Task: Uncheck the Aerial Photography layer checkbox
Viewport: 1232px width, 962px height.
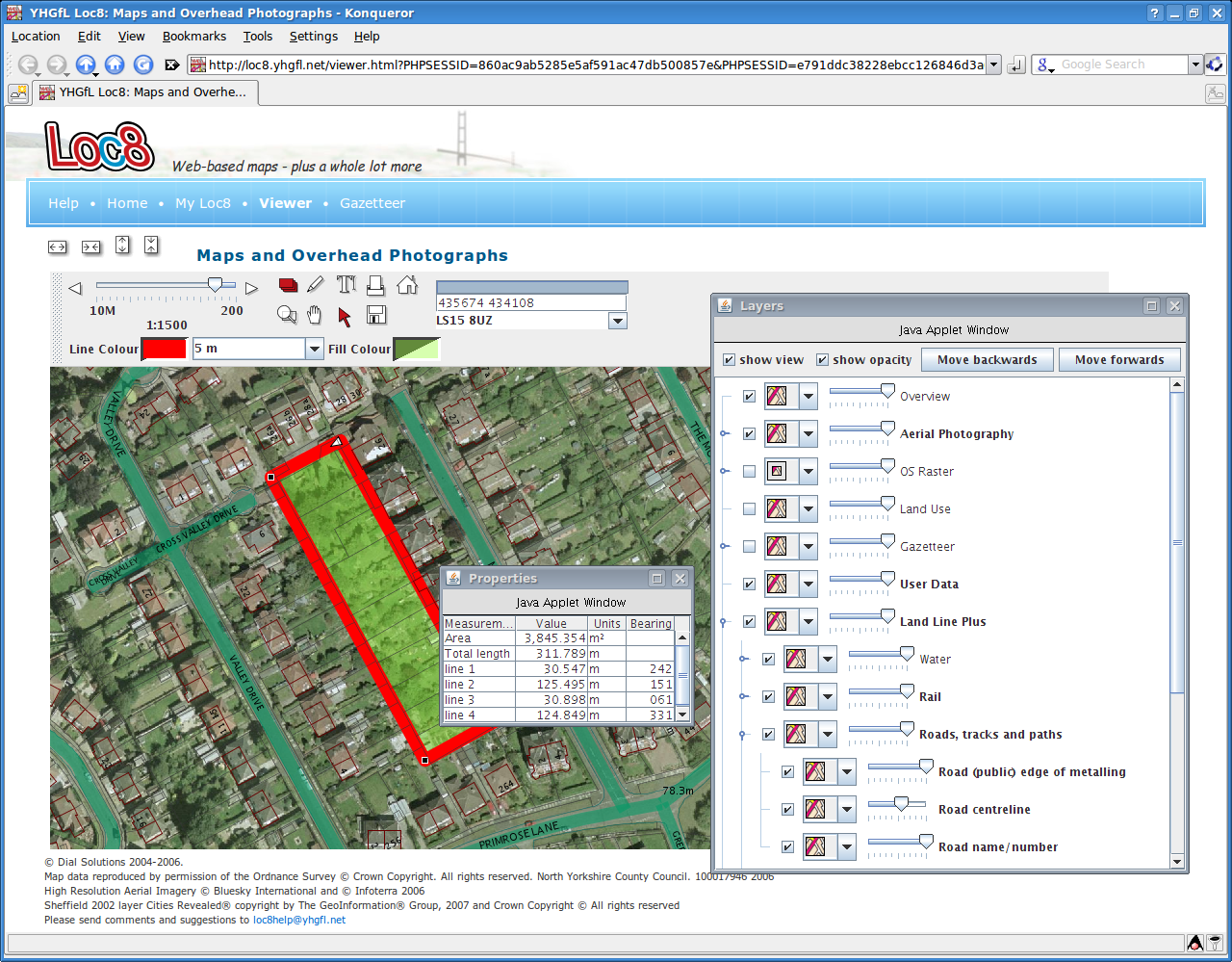Action: pos(749,433)
